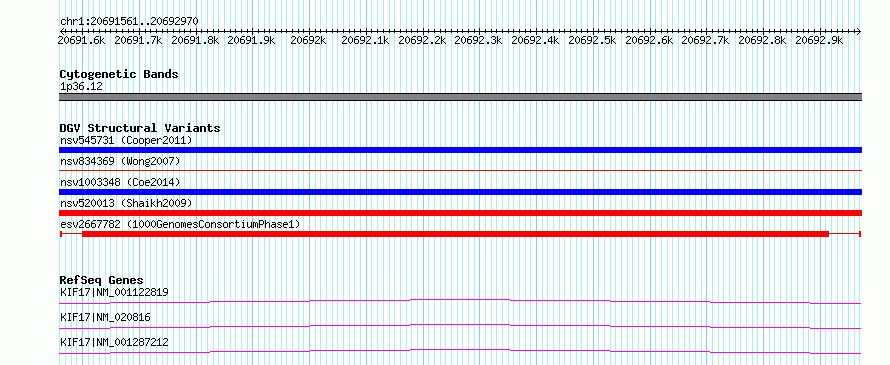Open the RefSeq Genes track heading
890x365 pixels.
(101, 280)
